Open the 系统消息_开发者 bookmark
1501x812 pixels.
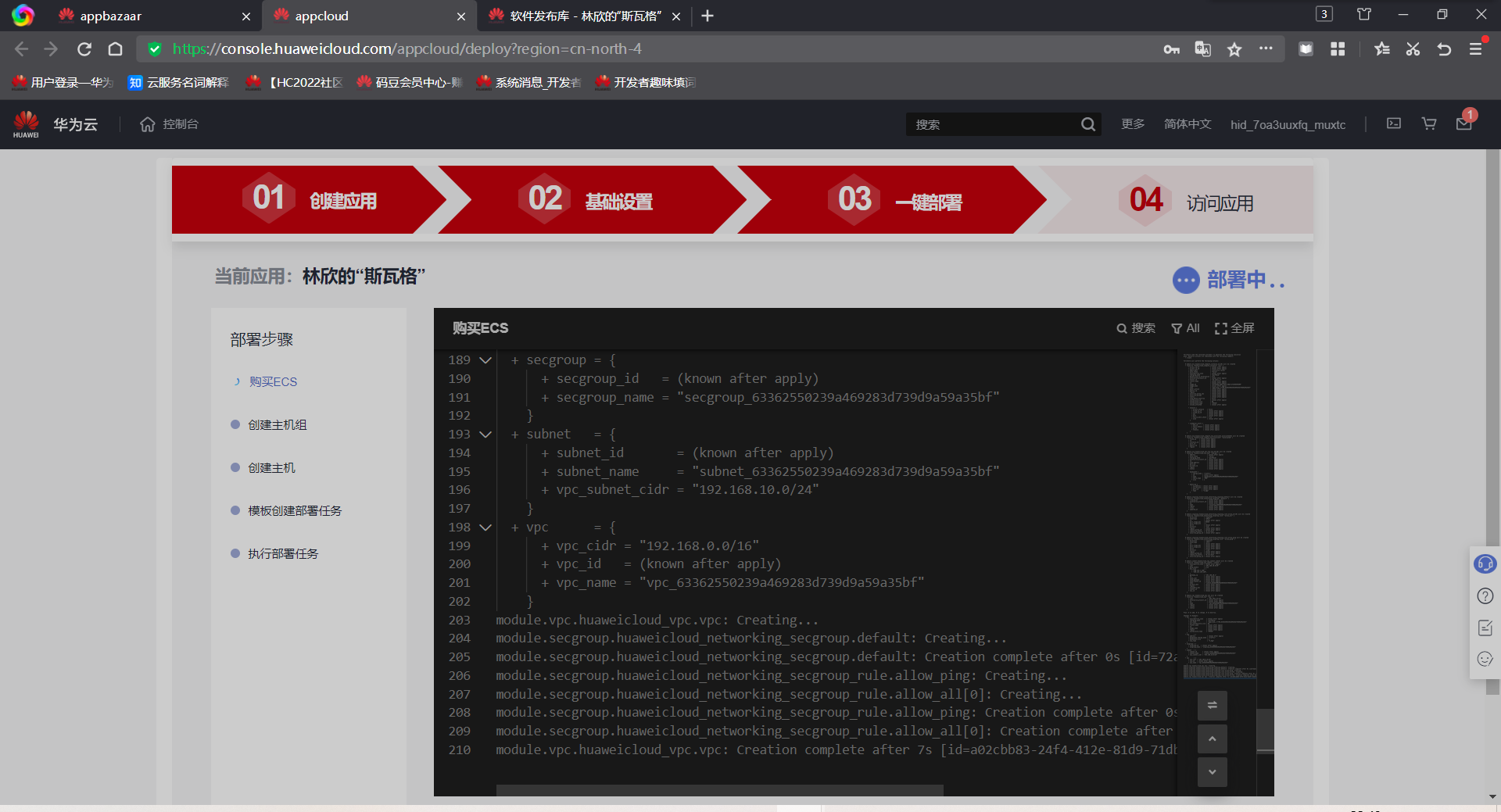(x=528, y=82)
